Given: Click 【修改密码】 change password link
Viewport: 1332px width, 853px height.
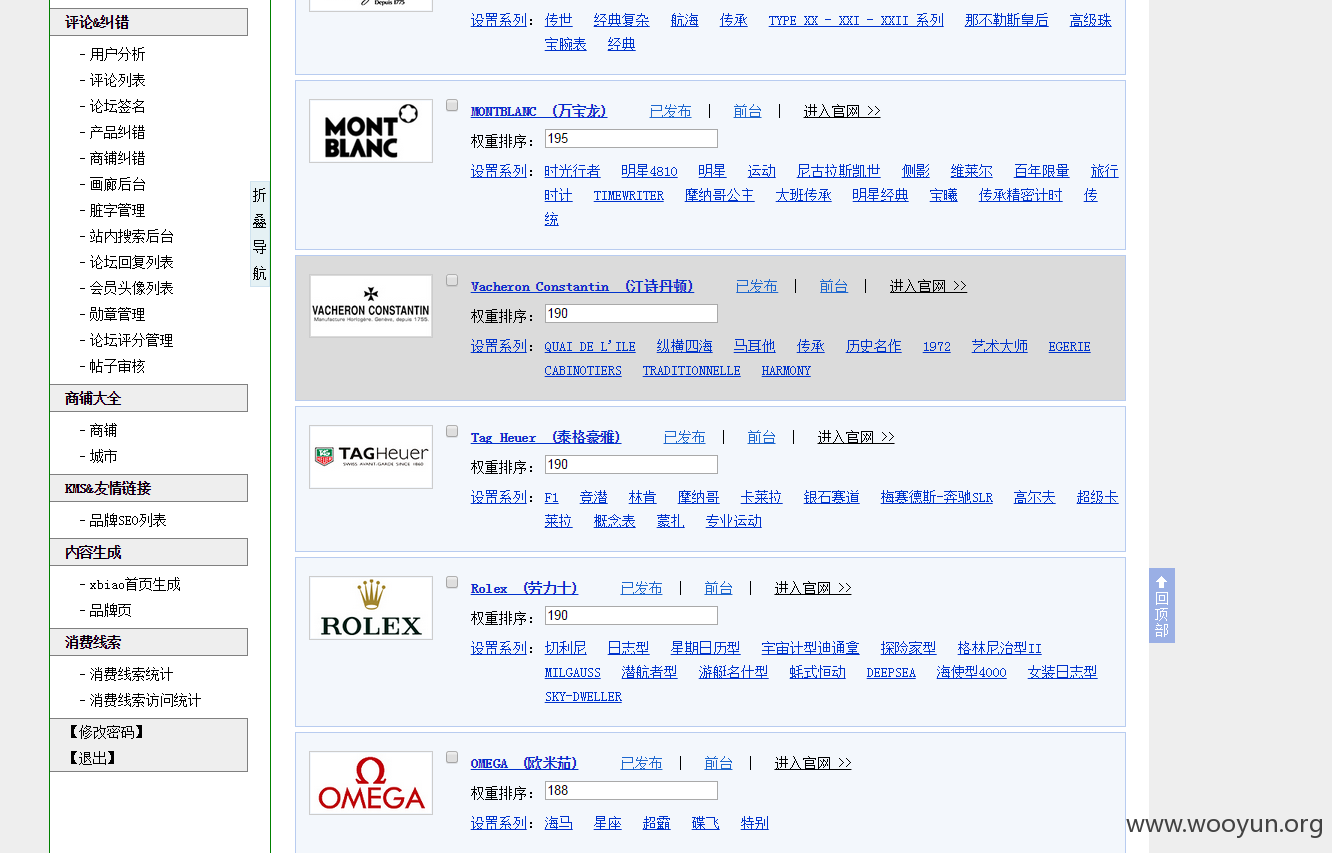Looking at the screenshot, I should click(x=106, y=732).
